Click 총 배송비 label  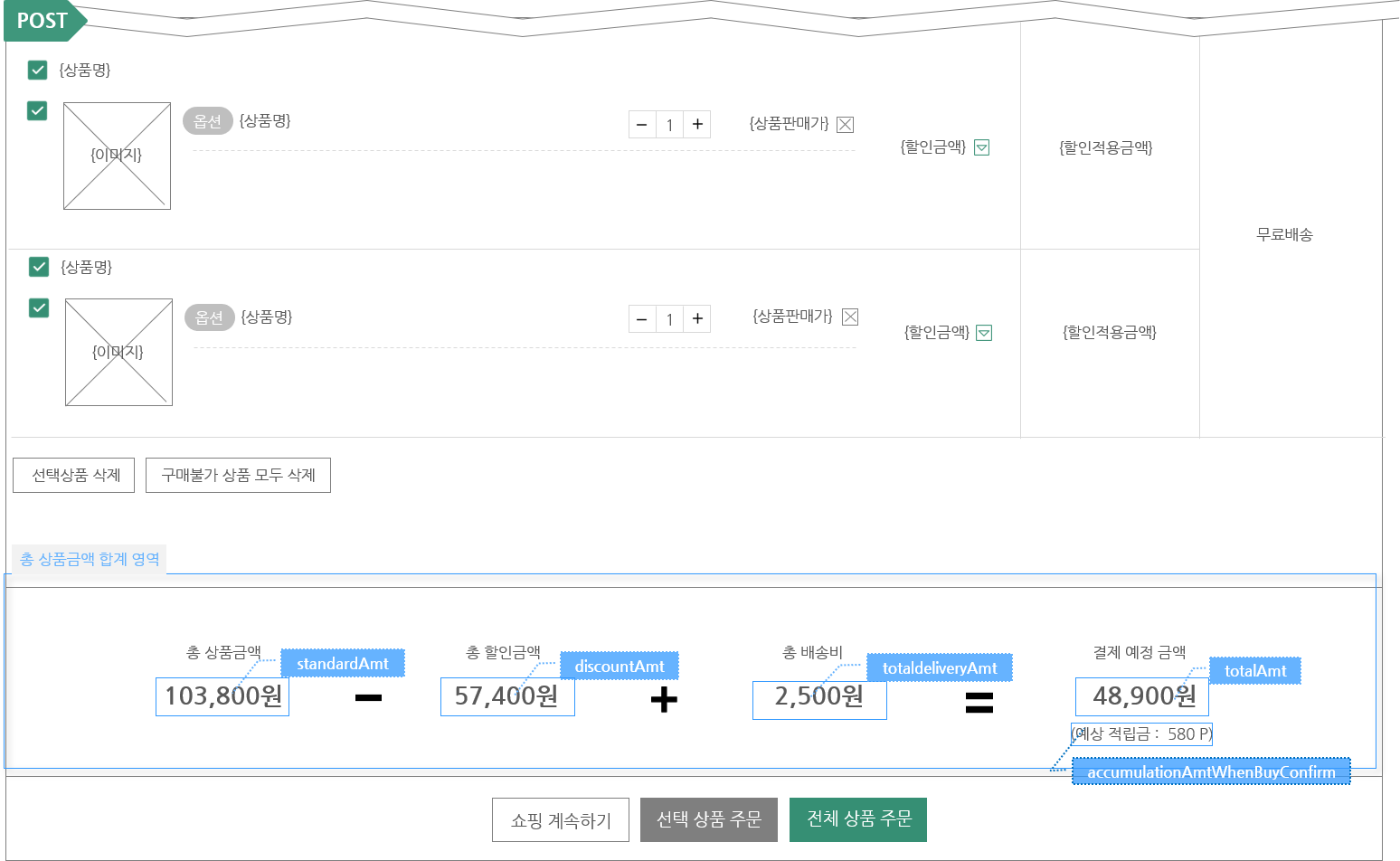812,651
